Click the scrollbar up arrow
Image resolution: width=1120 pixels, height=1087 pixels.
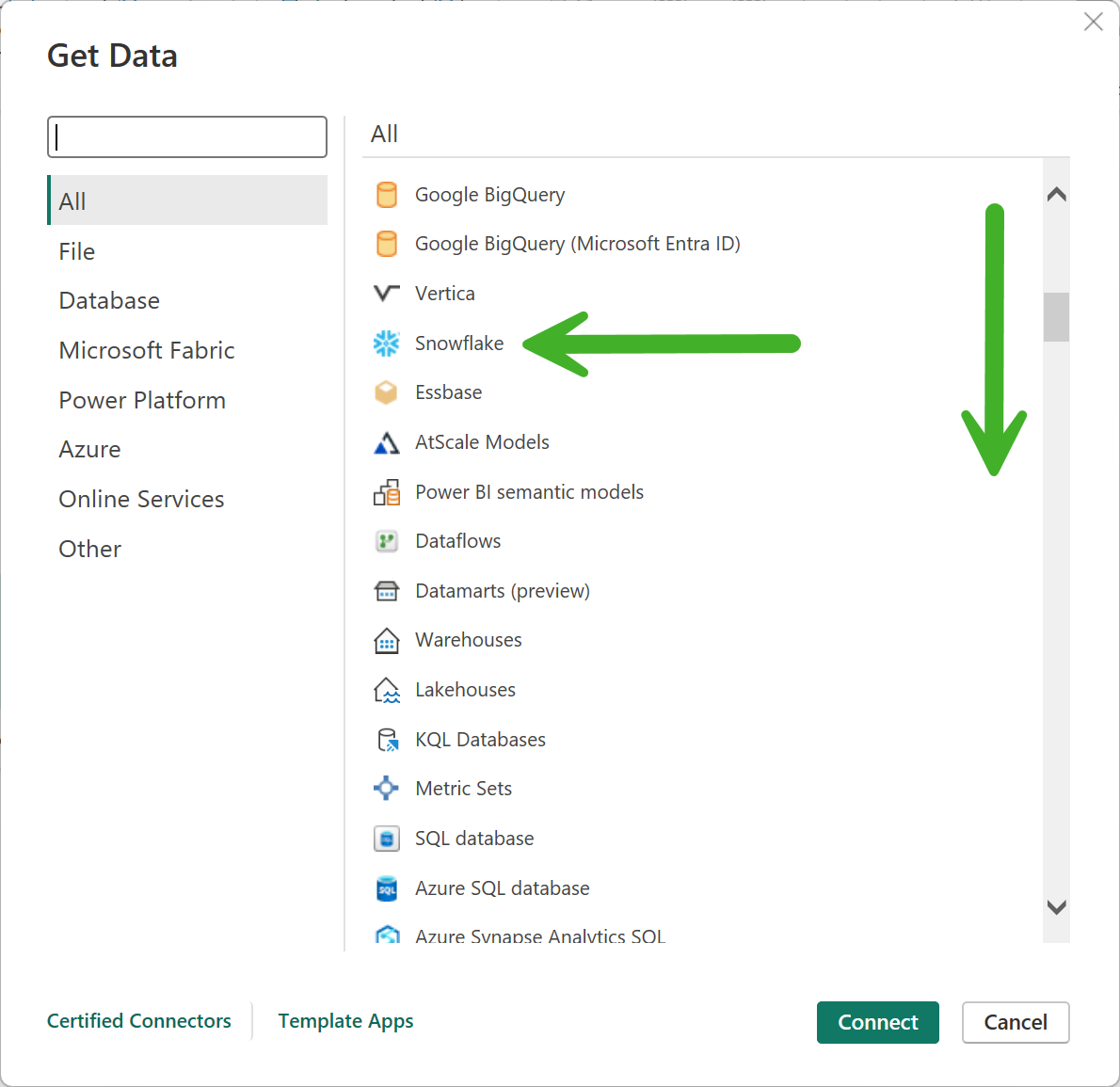click(x=1056, y=194)
